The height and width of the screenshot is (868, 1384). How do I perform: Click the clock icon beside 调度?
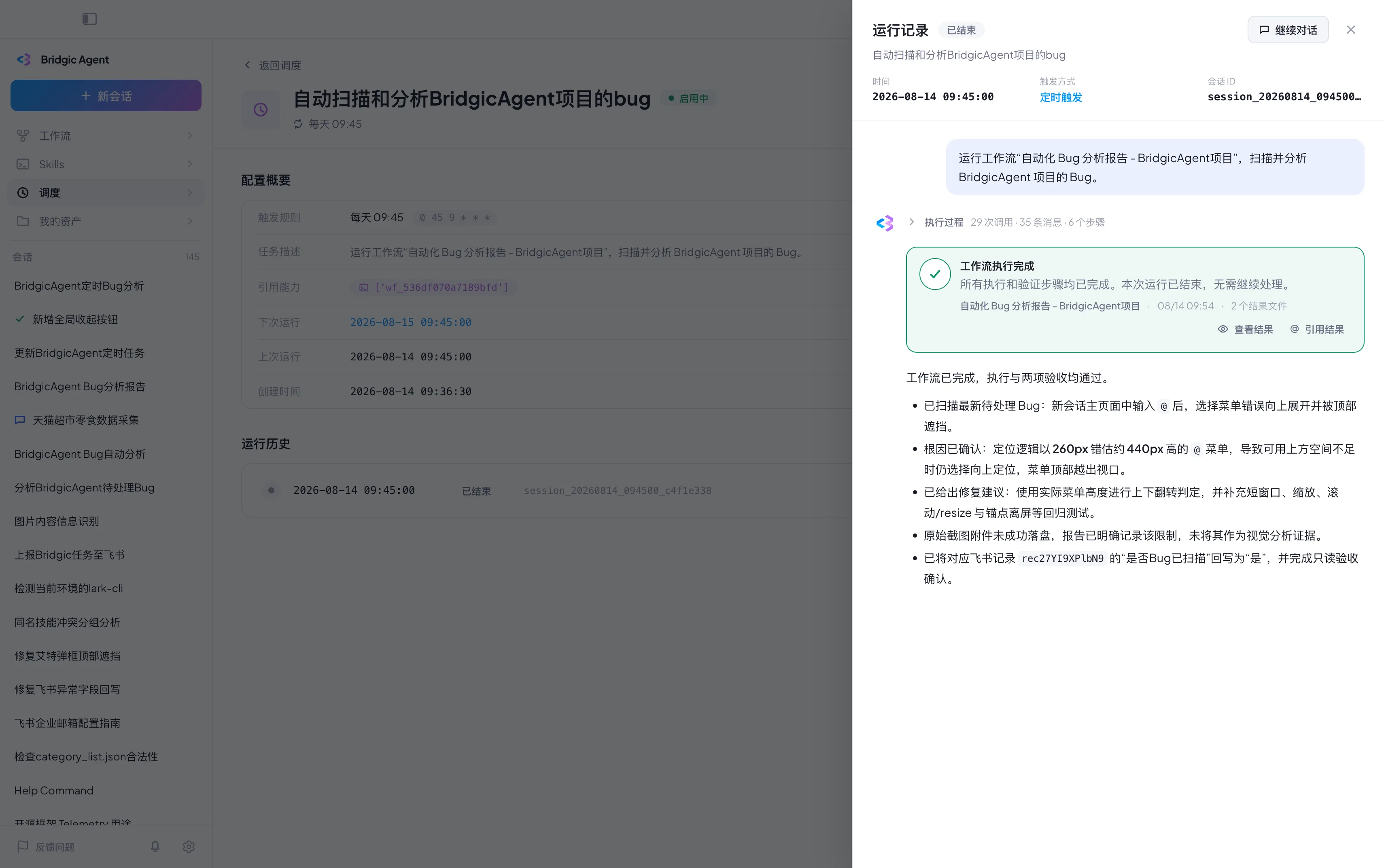pyautogui.click(x=23, y=193)
